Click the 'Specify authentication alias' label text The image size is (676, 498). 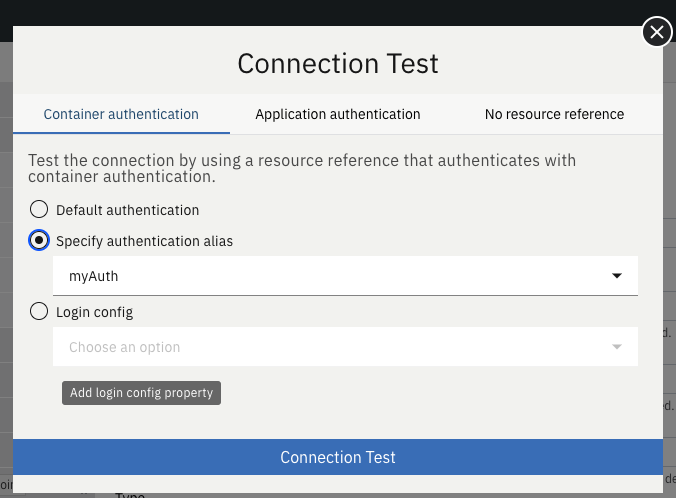(x=144, y=241)
